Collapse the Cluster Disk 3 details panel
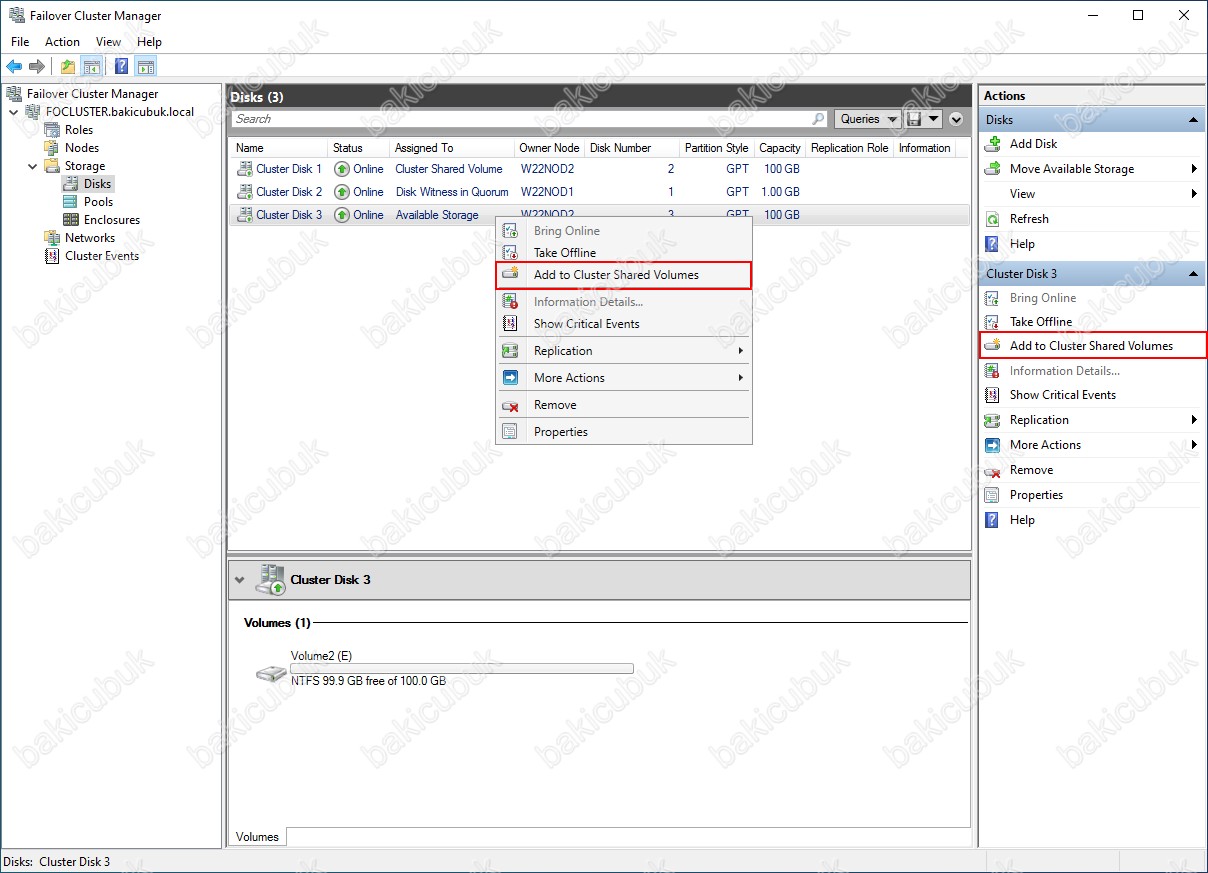The height and width of the screenshot is (873, 1208). click(240, 580)
